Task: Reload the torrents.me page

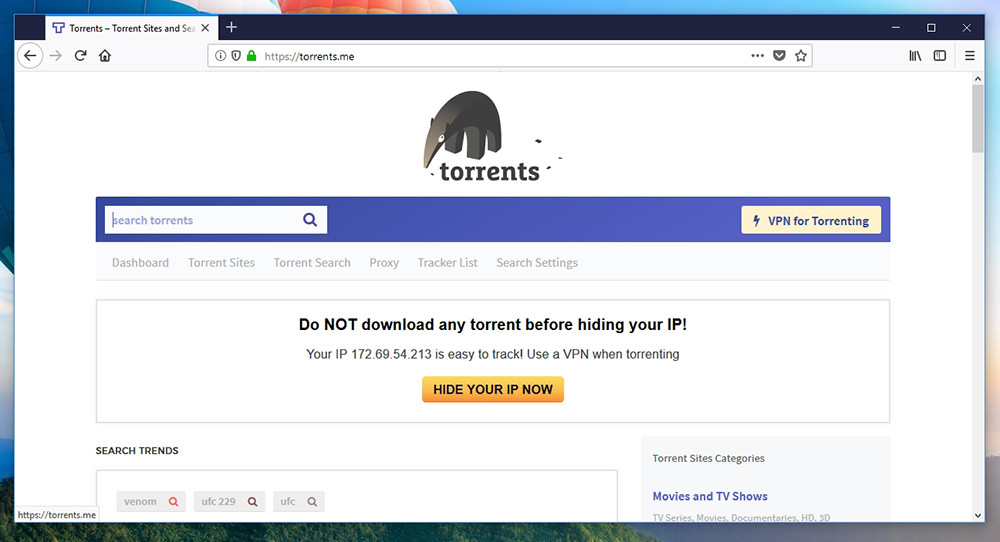Action: [80, 55]
